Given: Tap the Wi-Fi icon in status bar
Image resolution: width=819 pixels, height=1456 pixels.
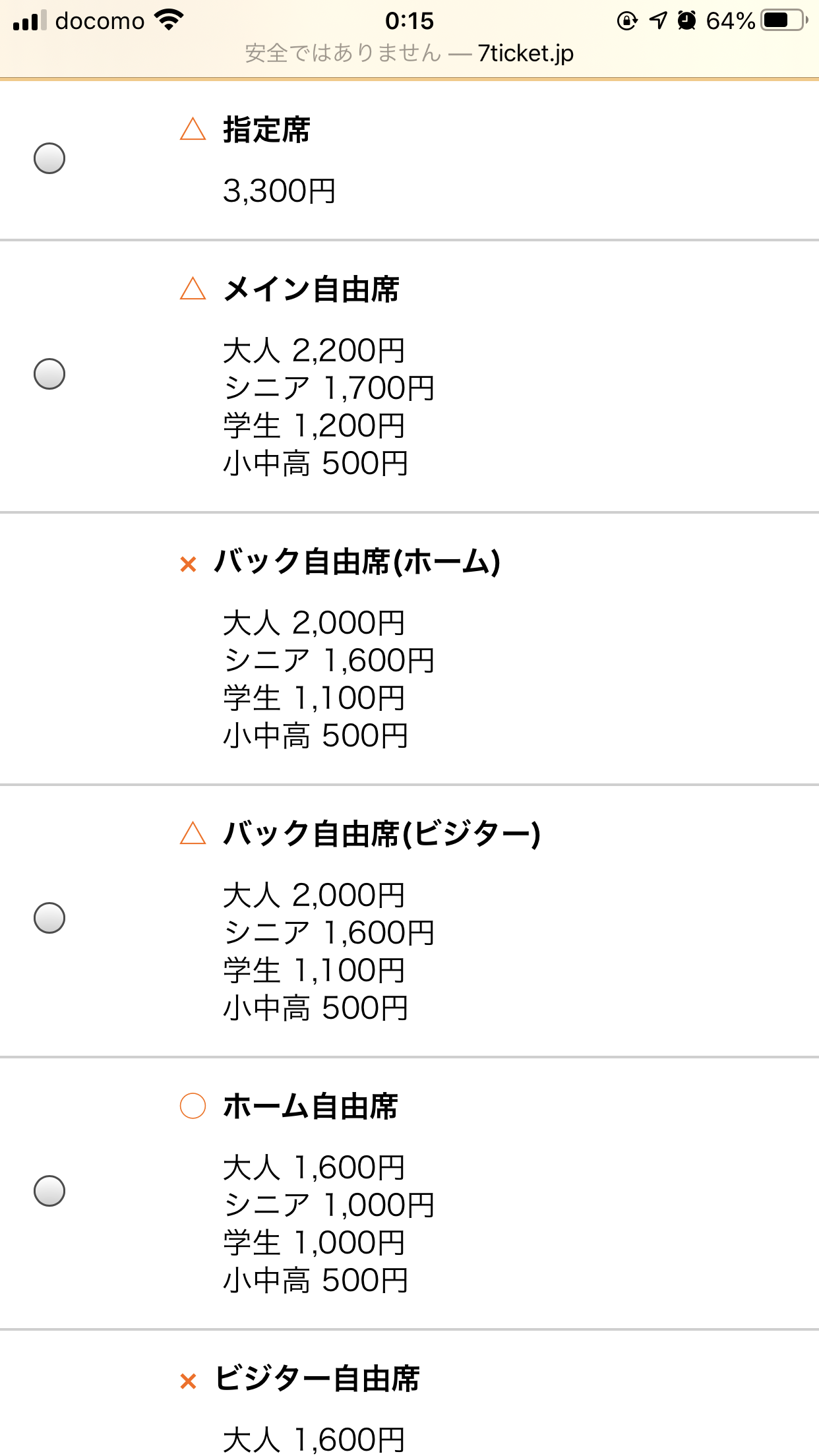Looking at the screenshot, I should [169, 20].
